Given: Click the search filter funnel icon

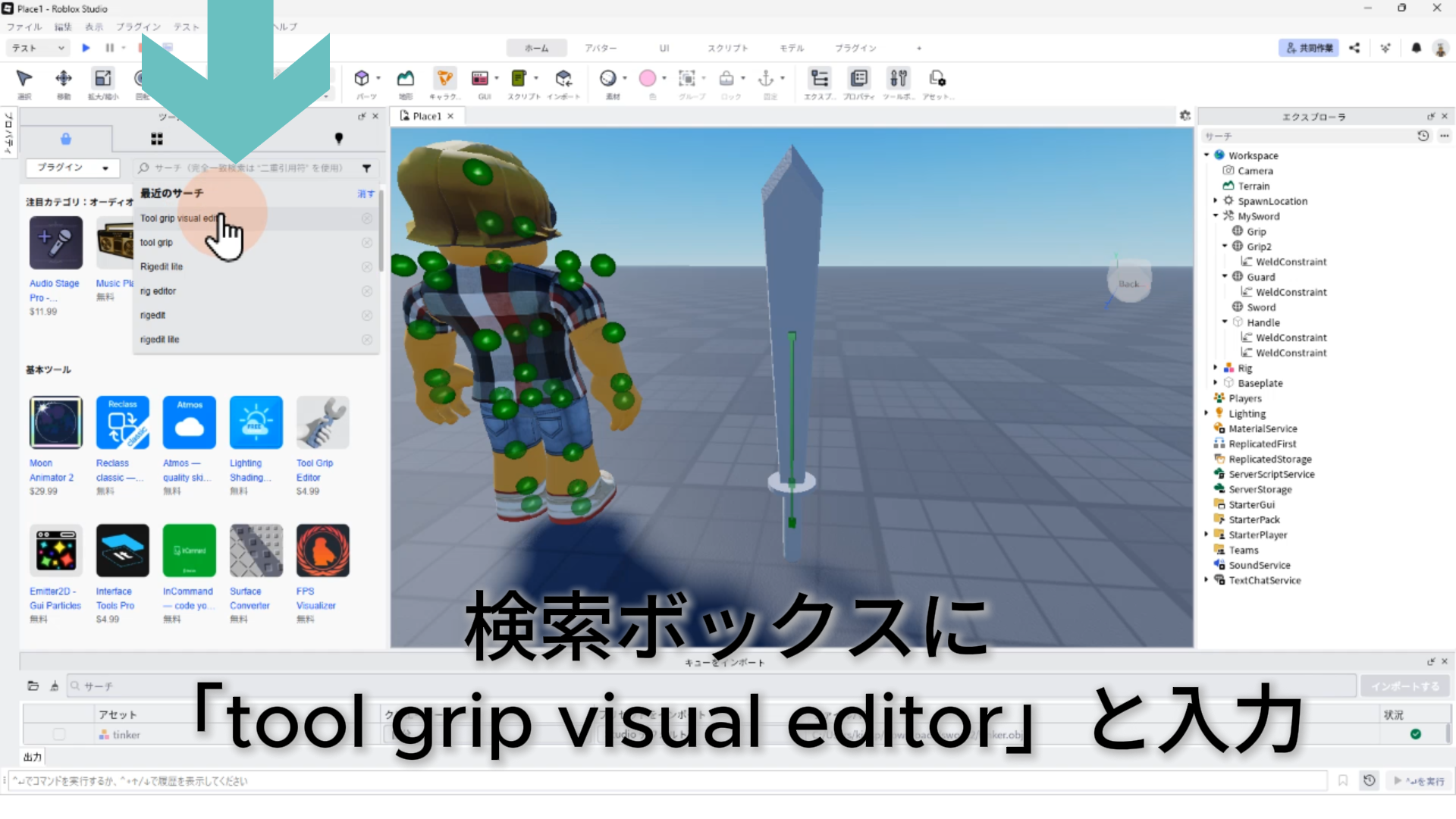Looking at the screenshot, I should (366, 168).
